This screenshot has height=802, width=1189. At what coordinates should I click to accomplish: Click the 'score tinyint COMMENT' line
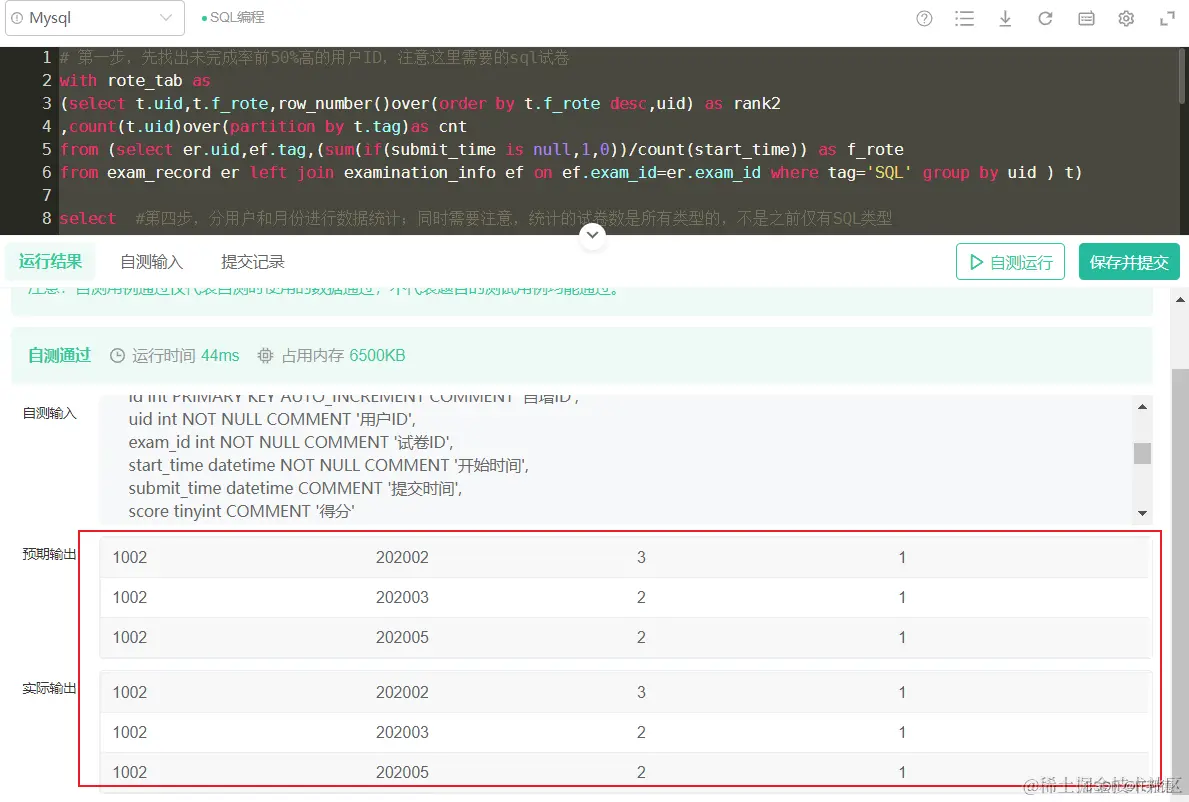click(241, 512)
